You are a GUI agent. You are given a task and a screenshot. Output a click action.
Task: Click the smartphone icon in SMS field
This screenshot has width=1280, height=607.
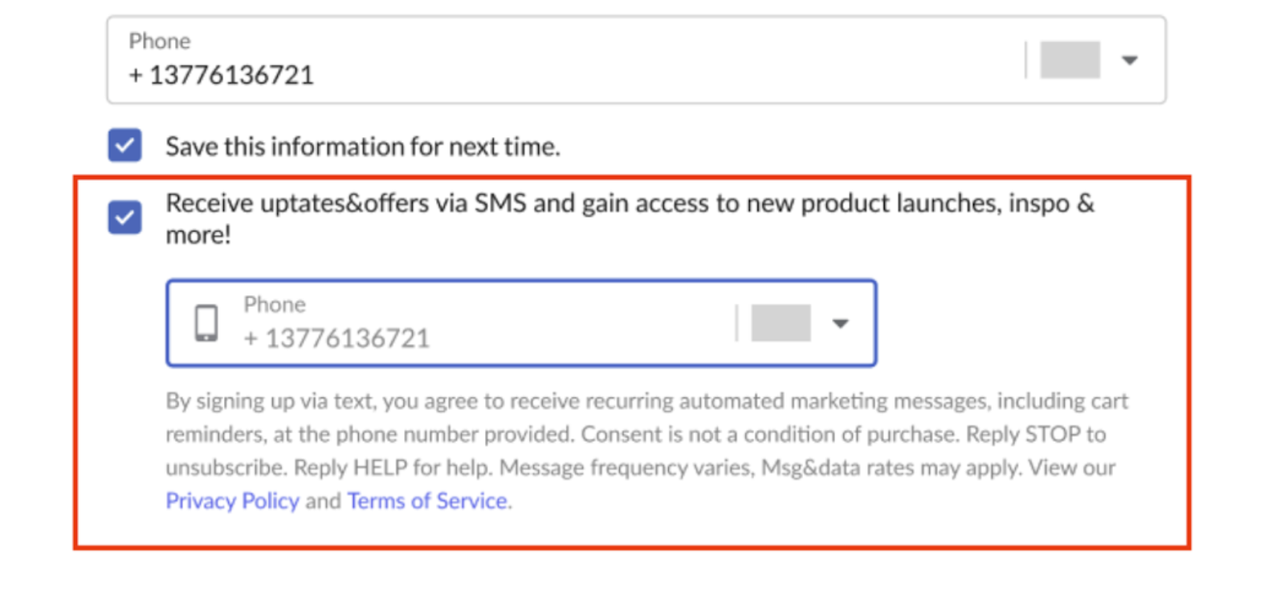pos(206,323)
